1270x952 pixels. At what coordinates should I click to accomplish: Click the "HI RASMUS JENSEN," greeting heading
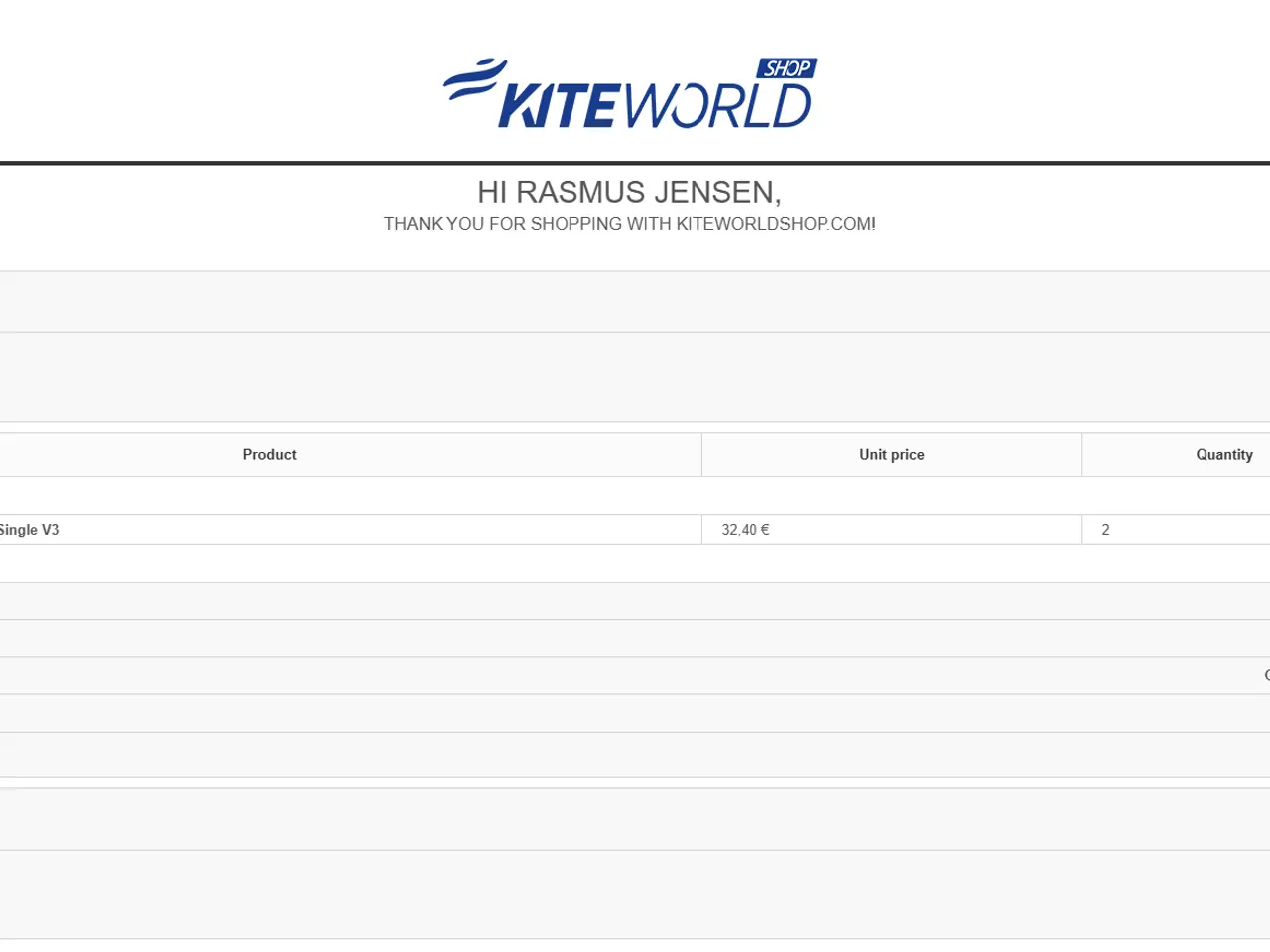(629, 192)
